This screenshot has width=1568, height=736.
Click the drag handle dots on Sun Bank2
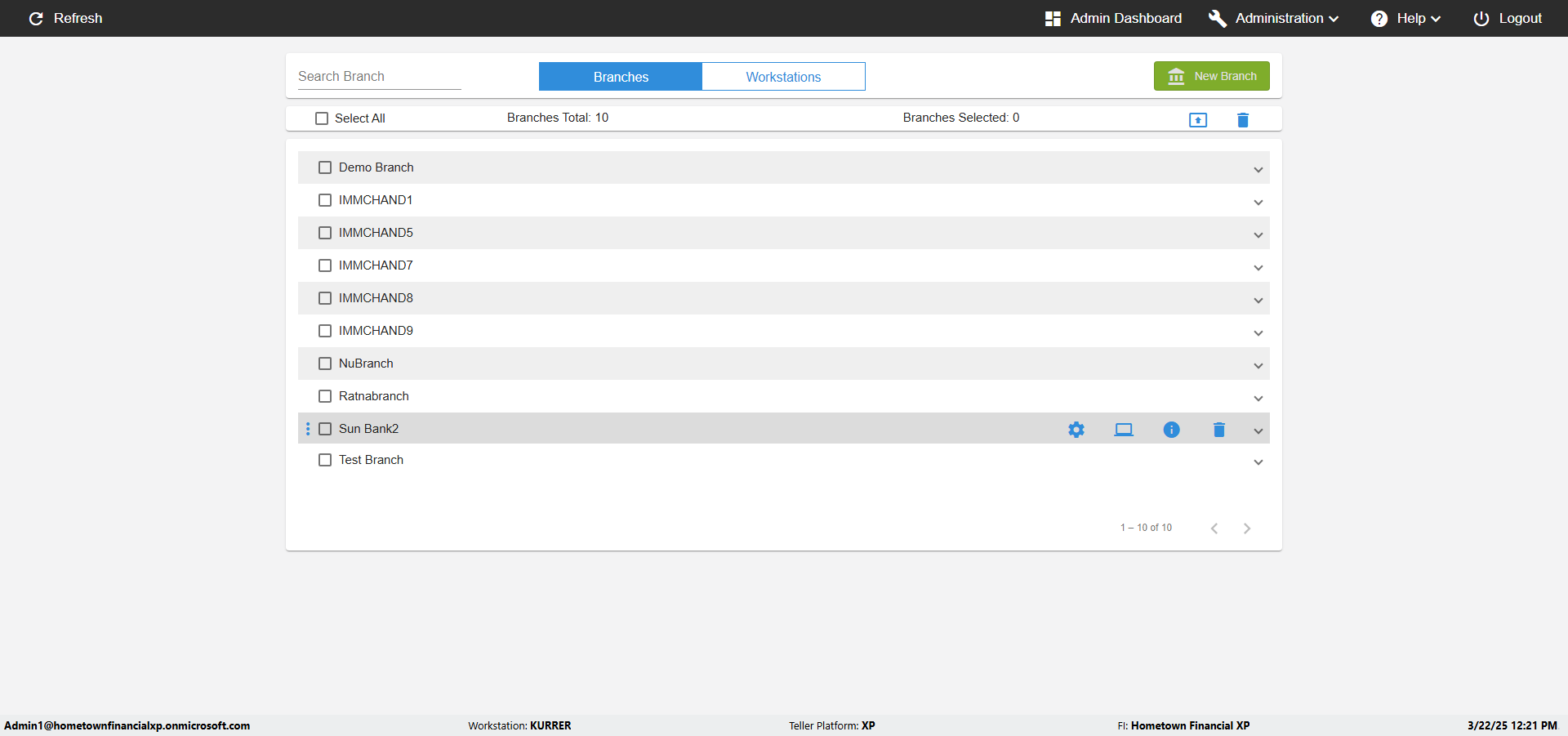[308, 429]
